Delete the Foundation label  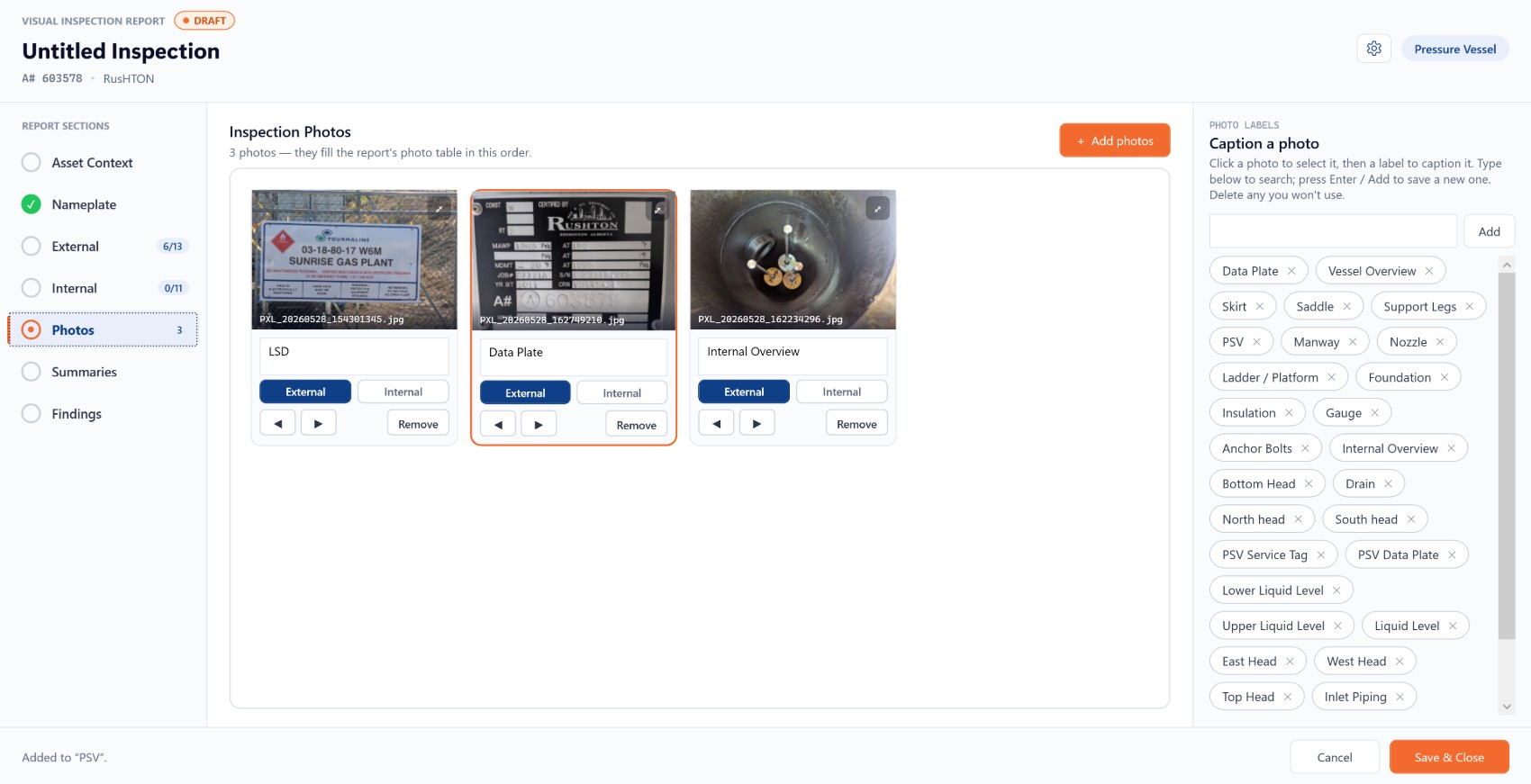coord(1445,377)
